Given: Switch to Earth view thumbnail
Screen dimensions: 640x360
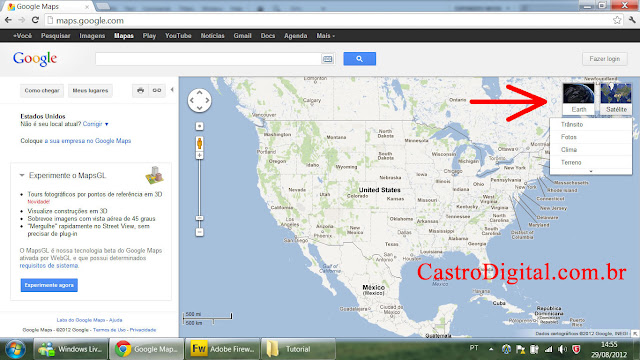Looking at the screenshot, I should pos(579,98).
